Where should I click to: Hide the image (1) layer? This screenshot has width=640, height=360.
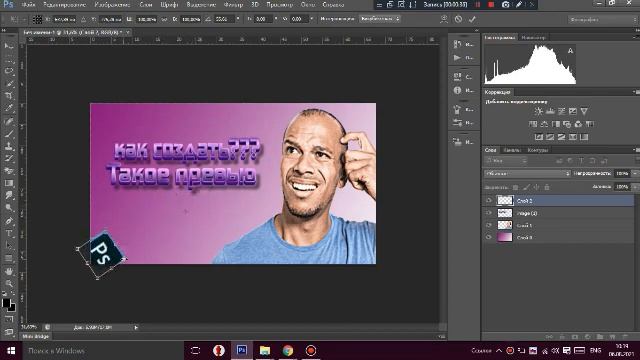click(489, 213)
